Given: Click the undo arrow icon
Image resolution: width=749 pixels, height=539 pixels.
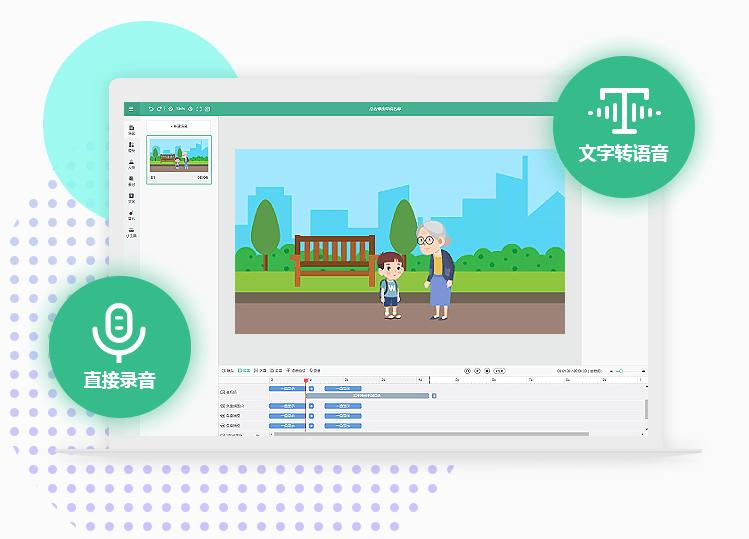Looking at the screenshot, I should [x=151, y=108].
